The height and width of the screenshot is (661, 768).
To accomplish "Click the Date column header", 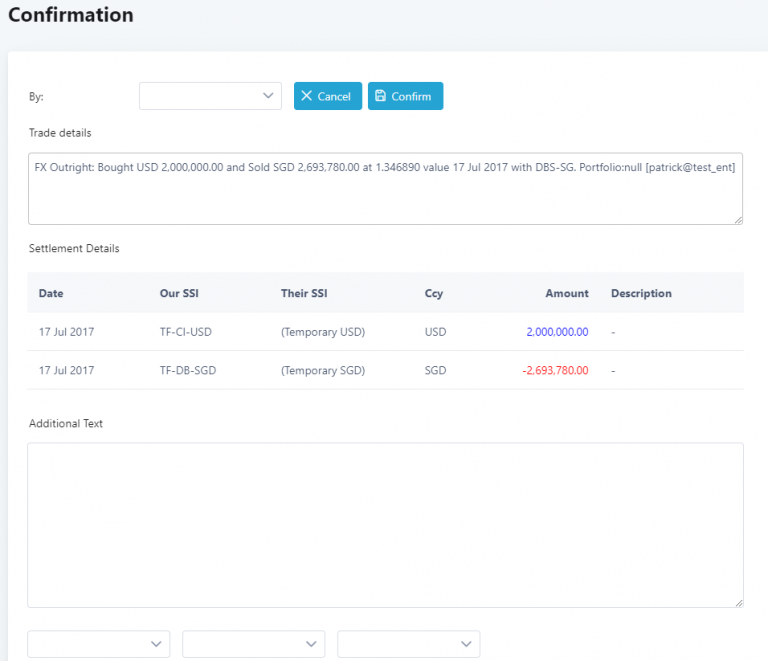I will coord(51,294).
